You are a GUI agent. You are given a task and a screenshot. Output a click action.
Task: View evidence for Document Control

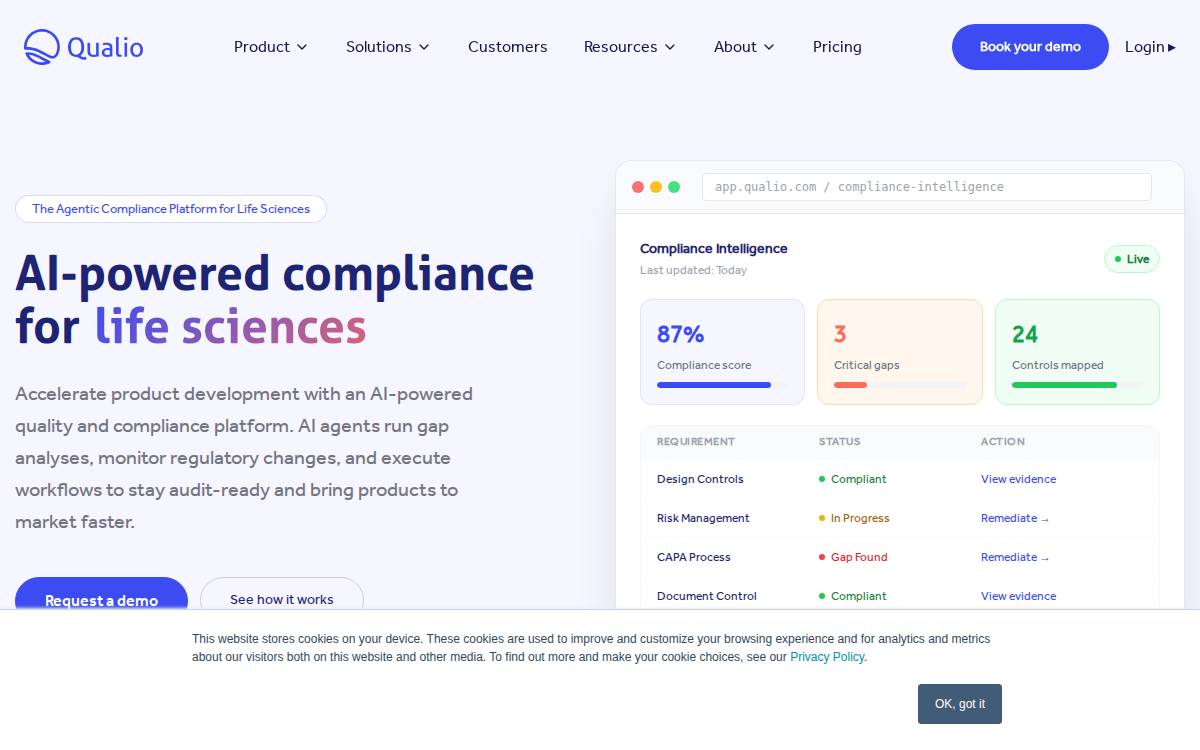[x=1018, y=596]
